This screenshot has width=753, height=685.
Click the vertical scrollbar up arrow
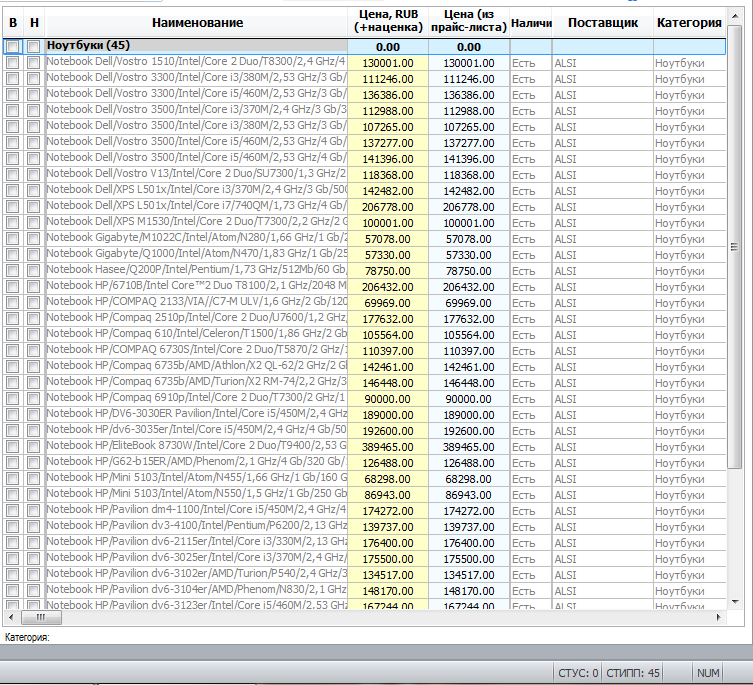click(735, 16)
